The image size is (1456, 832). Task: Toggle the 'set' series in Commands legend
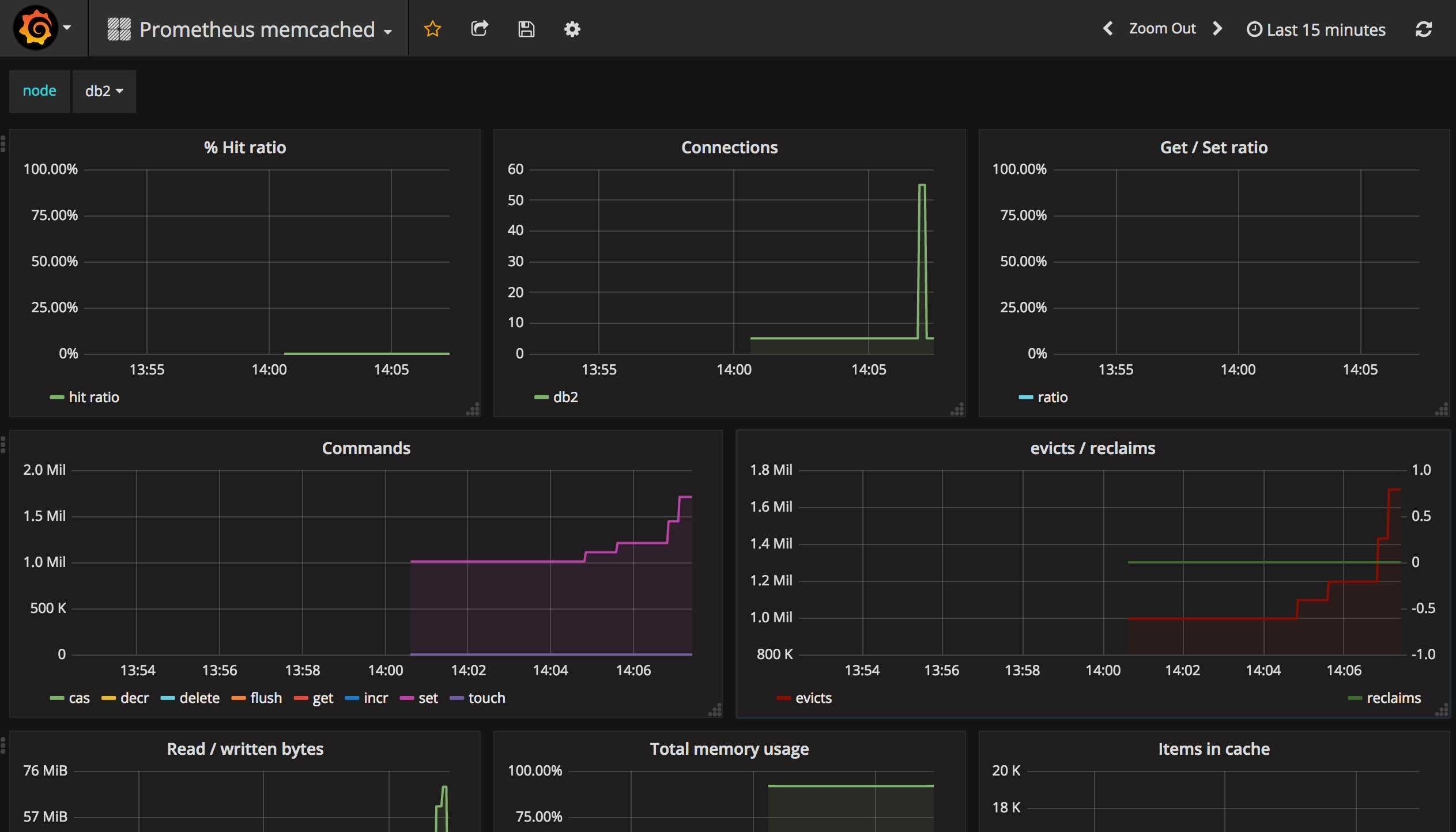click(x=428, y=698)
